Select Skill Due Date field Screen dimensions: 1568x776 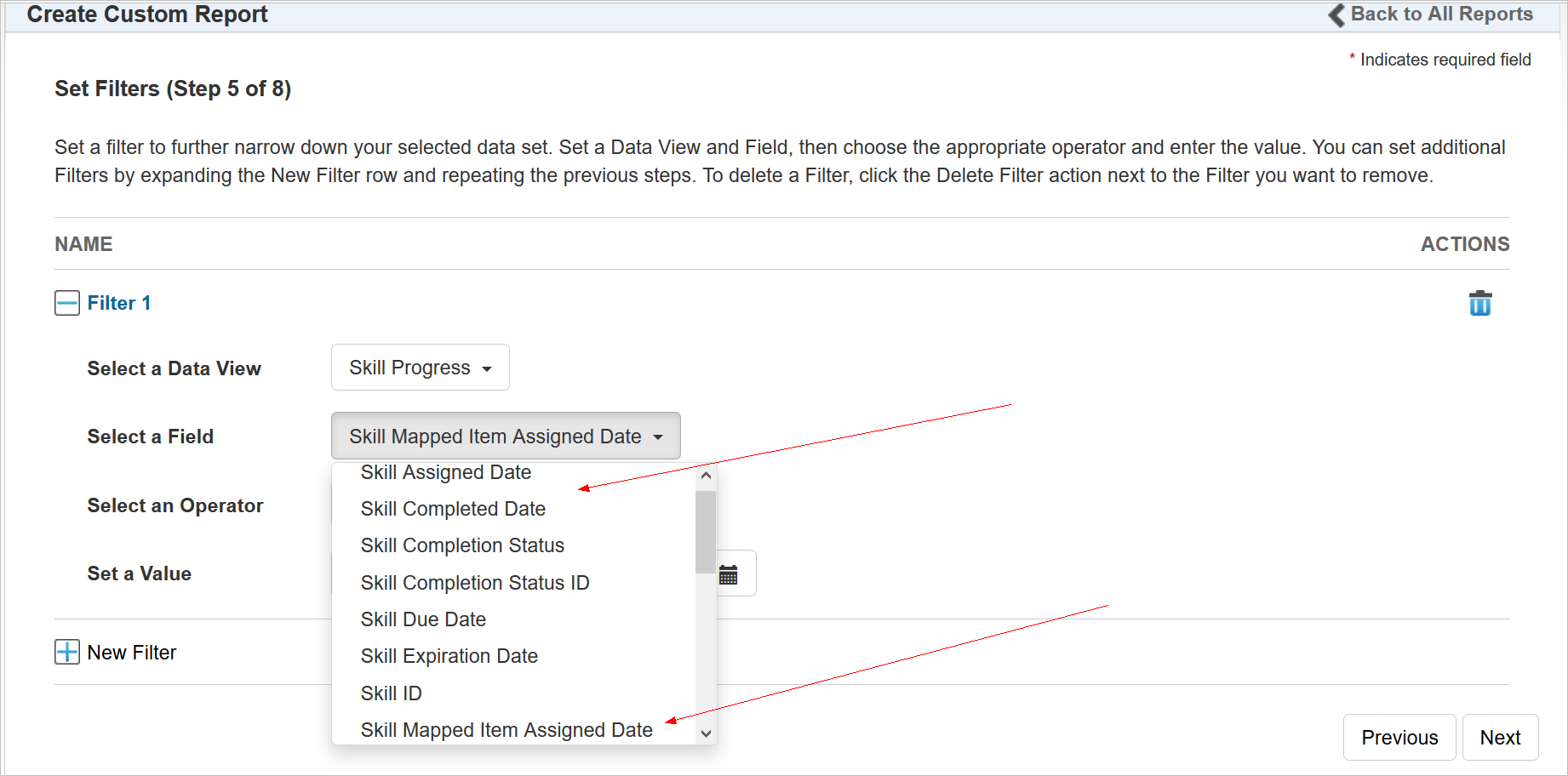(423, 619)
